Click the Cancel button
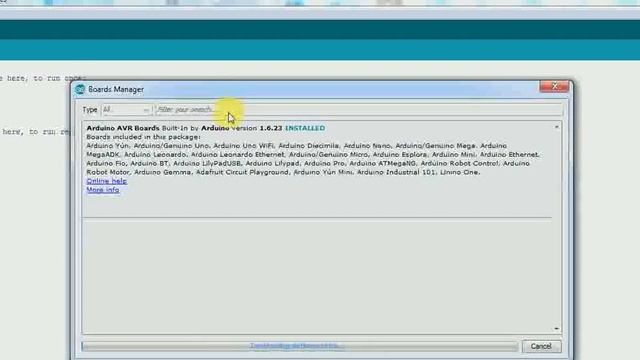This screenshot has width=640, height=360. point(541,346)
